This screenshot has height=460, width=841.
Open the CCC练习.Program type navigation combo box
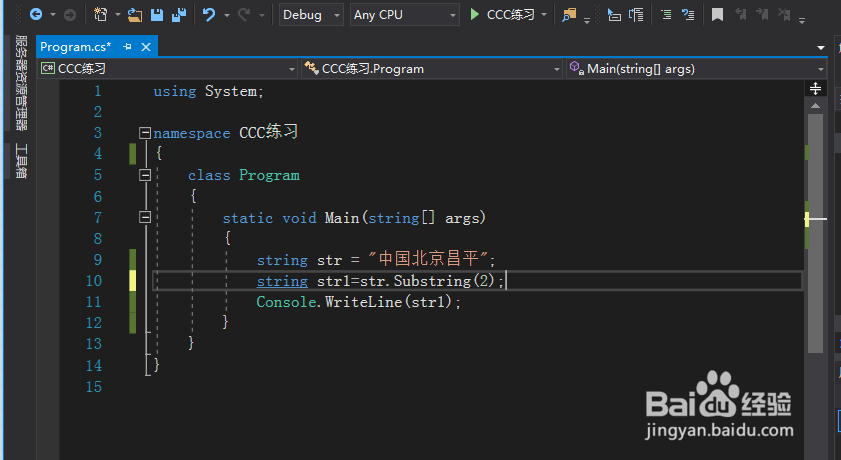432,69
